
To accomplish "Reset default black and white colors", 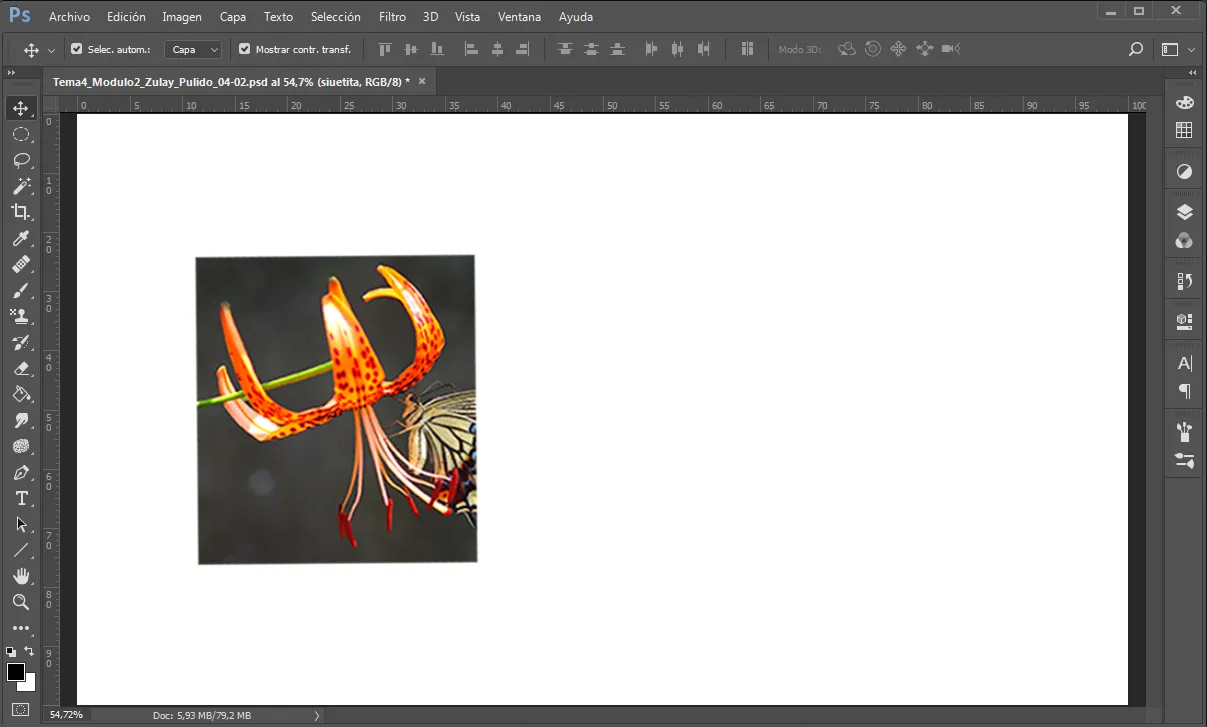I will tap(10, 652).
